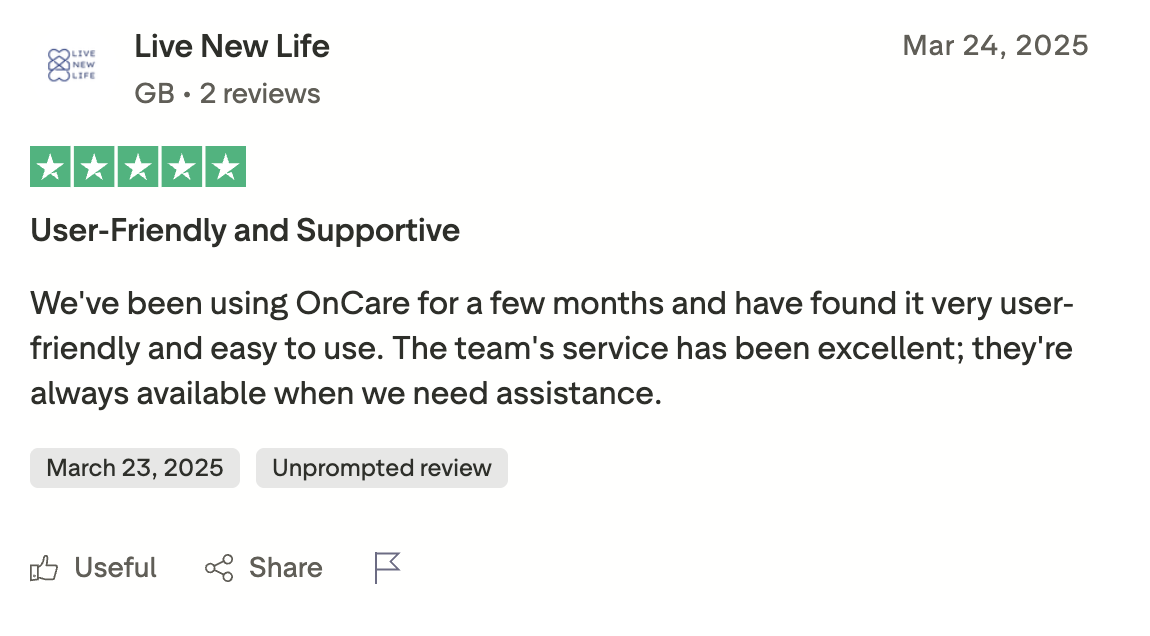Click the thumbs-up Useful icon
The image size is (1150, 636).
(44, 569)
